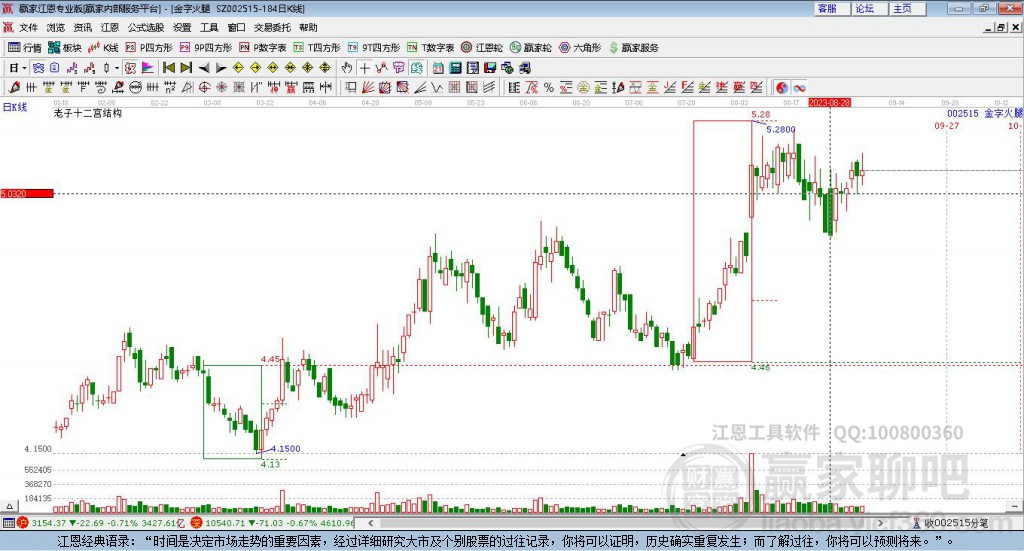Open the calculator icon in toolbar
Viewport: 1024px width, 551px height.
click(456, 68)
